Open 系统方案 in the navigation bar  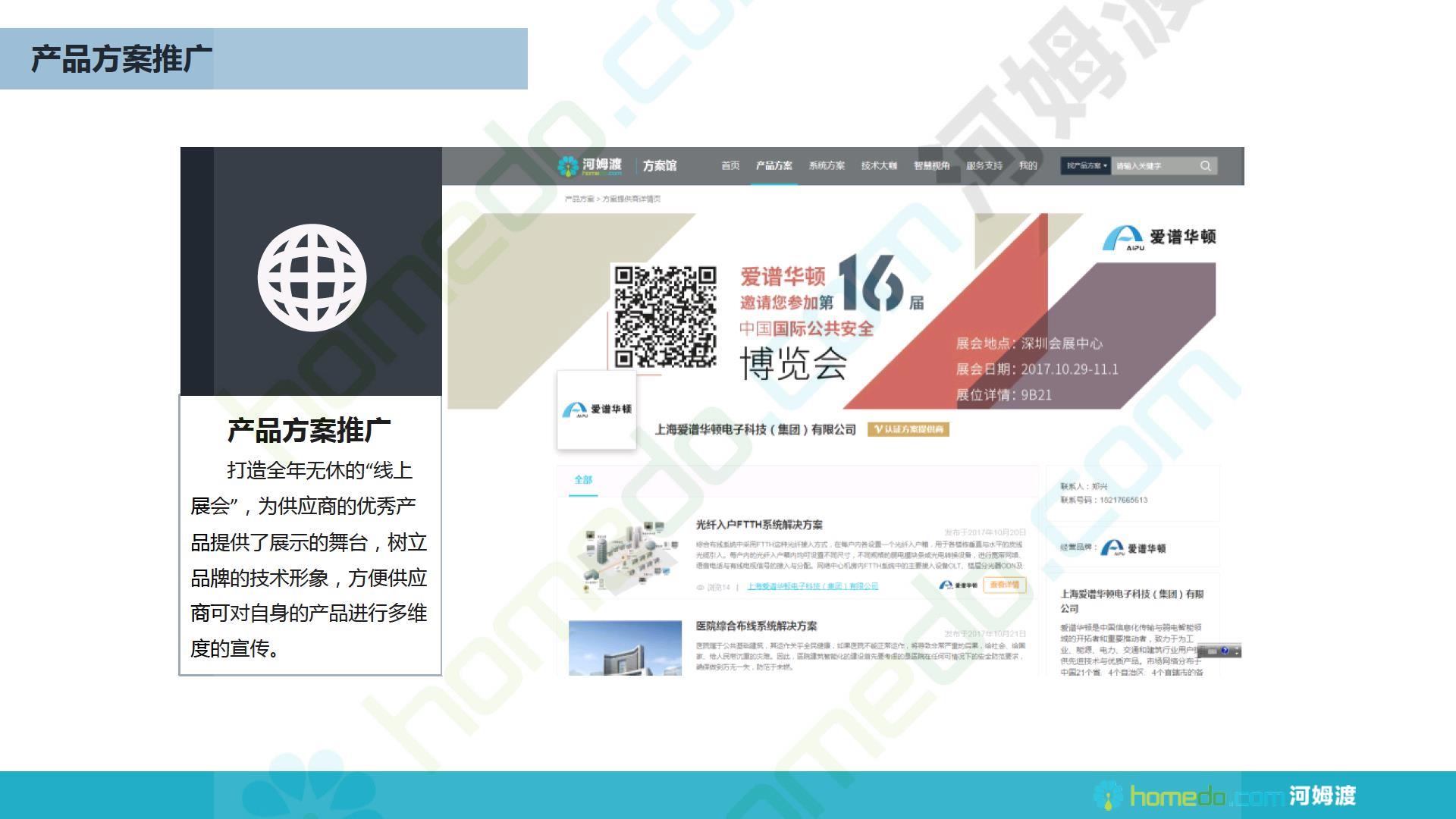[827, 165]
